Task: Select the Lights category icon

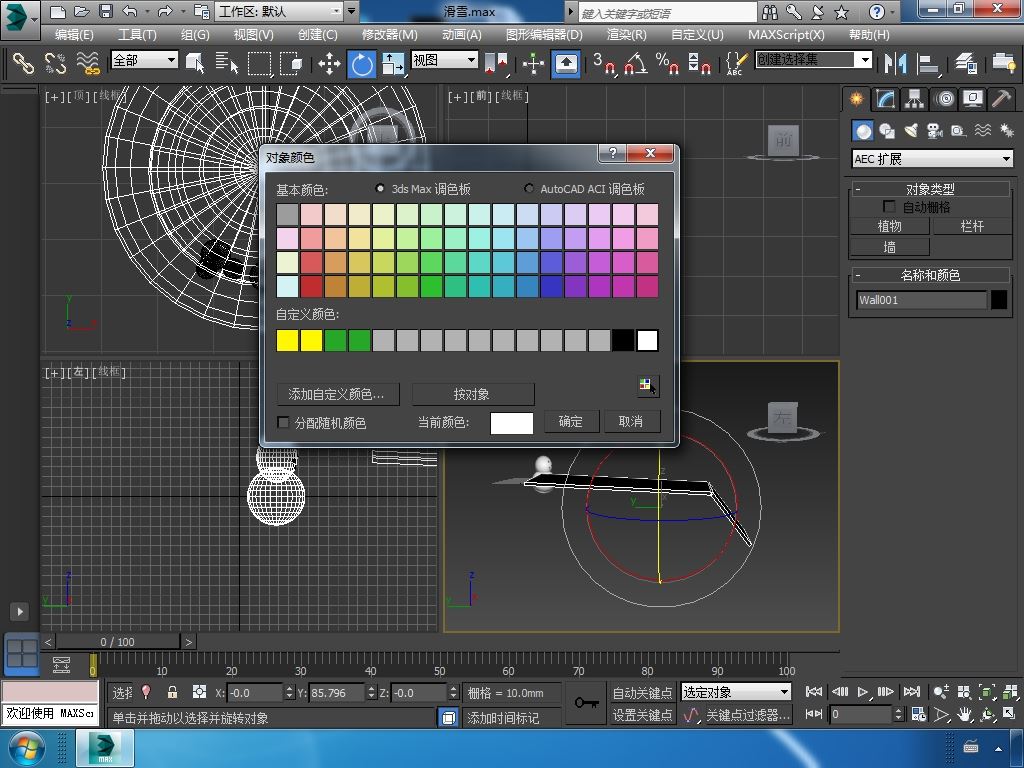Action: [x=911, y=131]
